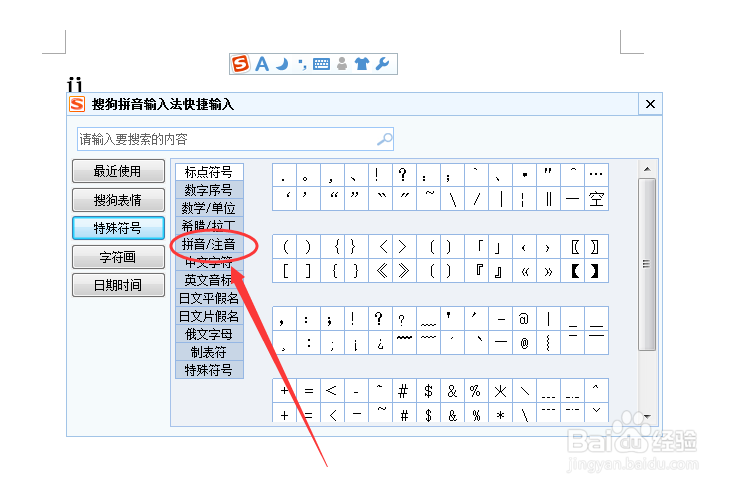Click the search box 请输入要搜索的内容

[x=235, y=139]
